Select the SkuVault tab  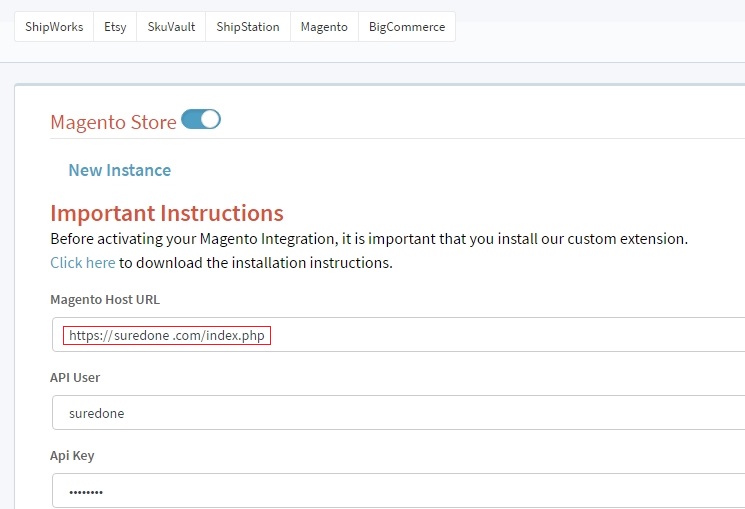click(171, 27)
